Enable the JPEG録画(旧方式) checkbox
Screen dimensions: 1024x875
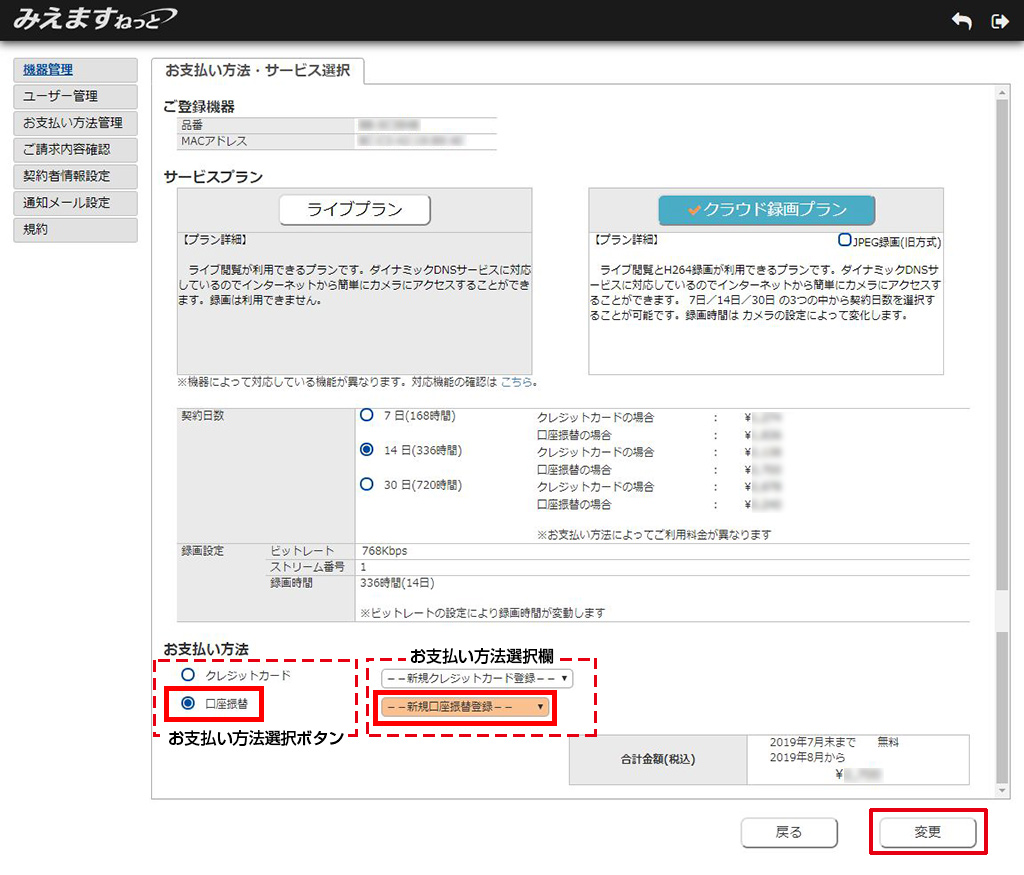[x=845, y=241]
